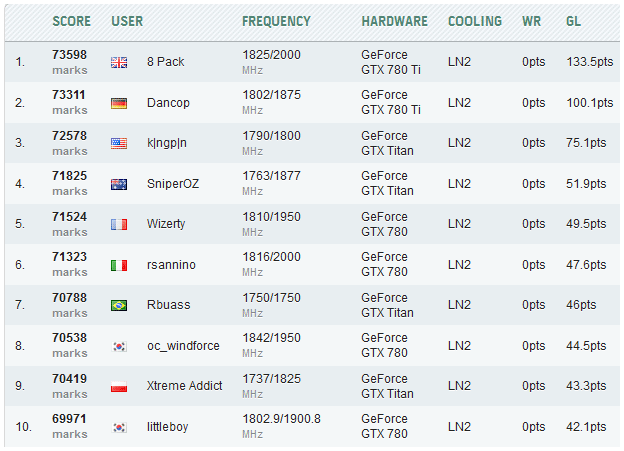Image resolution: width=624 pixels, height=451 pixels.
Task: Open the 71323 marks score entry
Action: (70, 264)
